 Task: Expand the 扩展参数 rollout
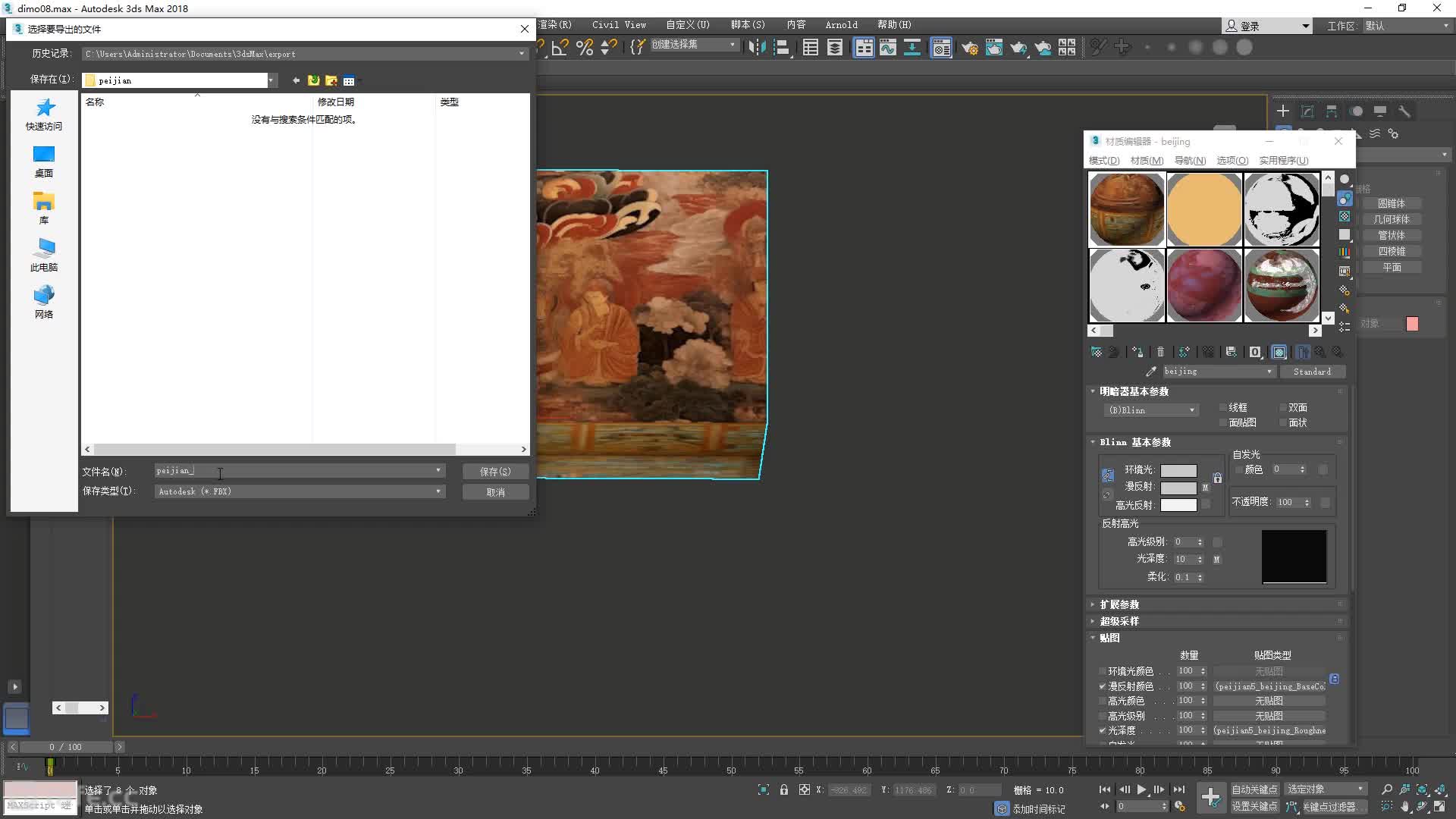pos(1119,604)
